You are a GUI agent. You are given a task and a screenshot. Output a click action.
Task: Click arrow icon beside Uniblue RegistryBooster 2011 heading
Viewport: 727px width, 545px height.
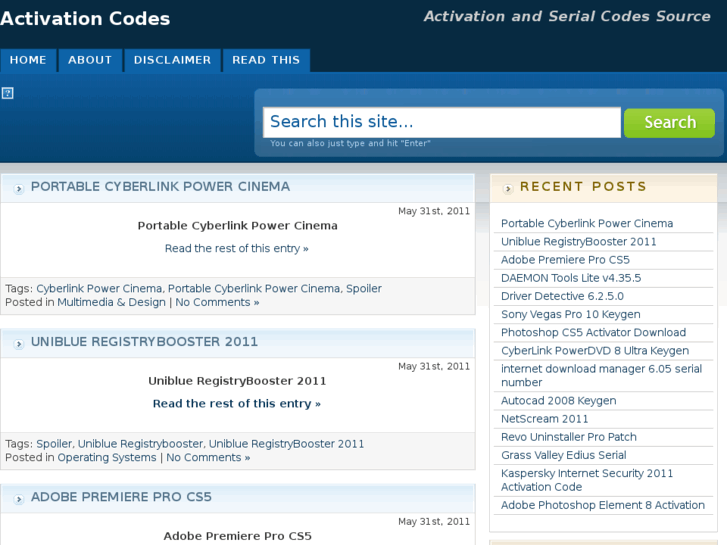pos(19,344)
